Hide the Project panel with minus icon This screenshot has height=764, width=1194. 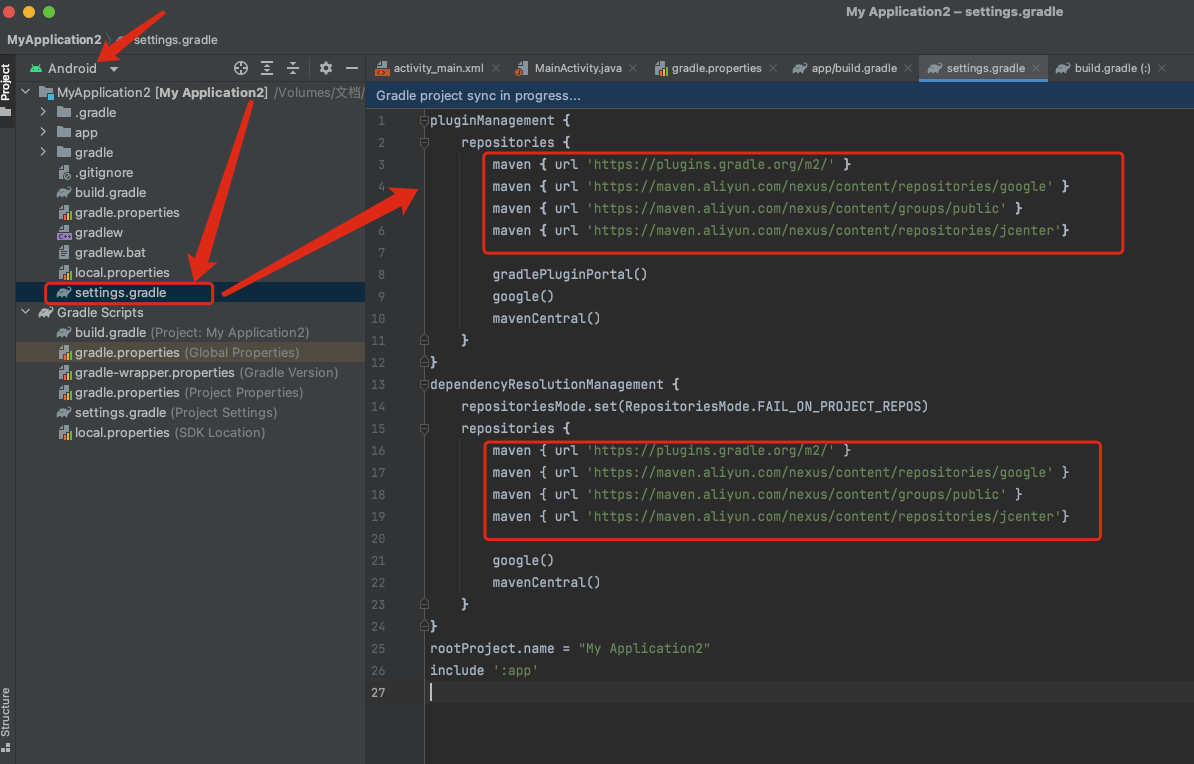click(352, 68)
